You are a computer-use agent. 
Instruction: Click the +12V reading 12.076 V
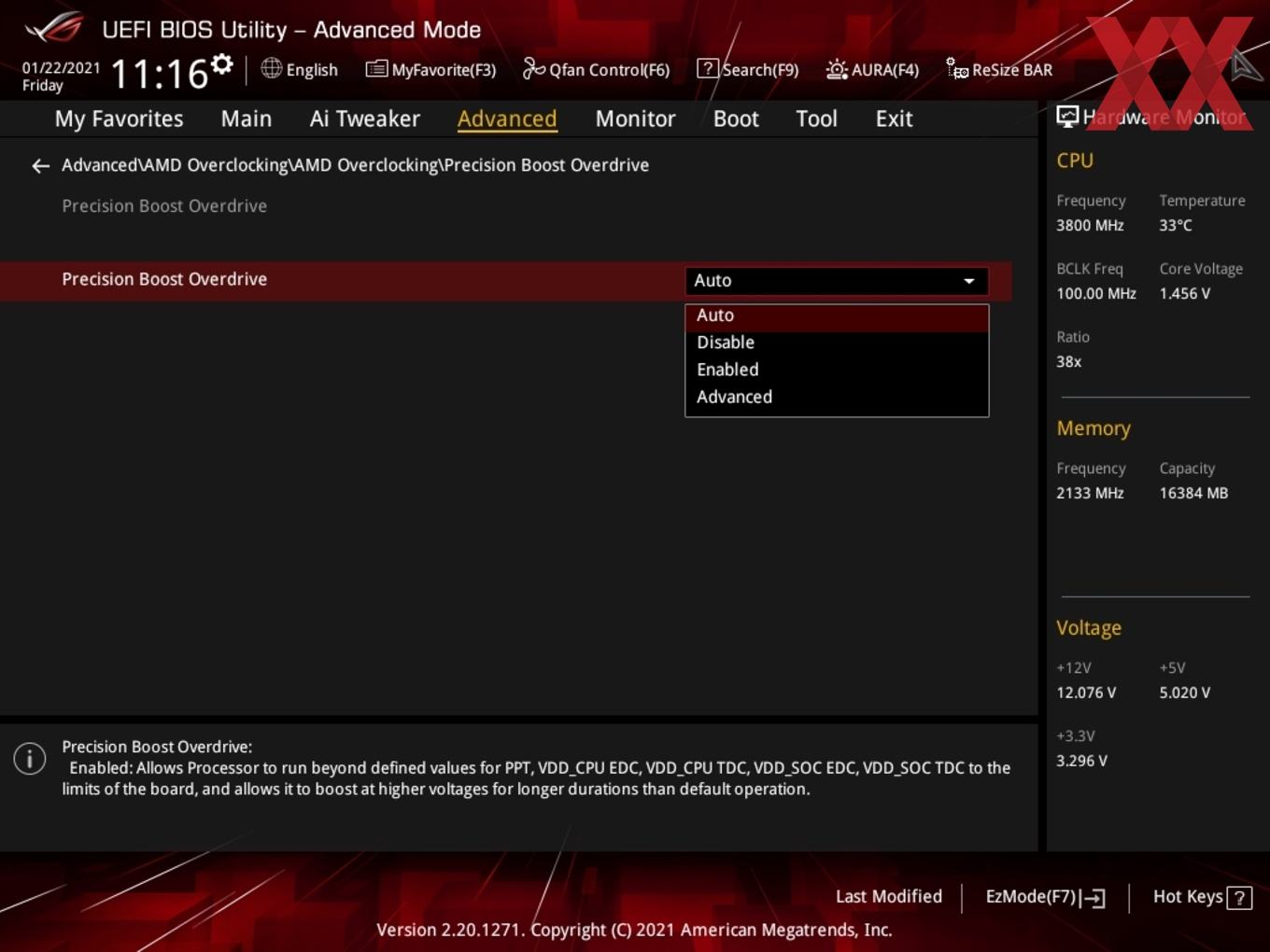(x=1086, y=693)
